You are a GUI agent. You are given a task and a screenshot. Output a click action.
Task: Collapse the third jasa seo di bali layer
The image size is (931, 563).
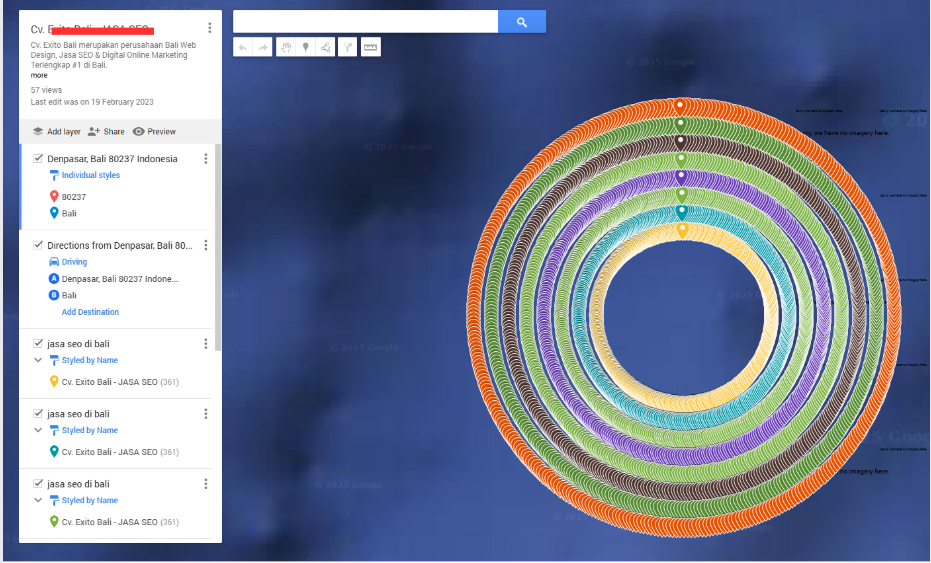click(x=38, y=500)
